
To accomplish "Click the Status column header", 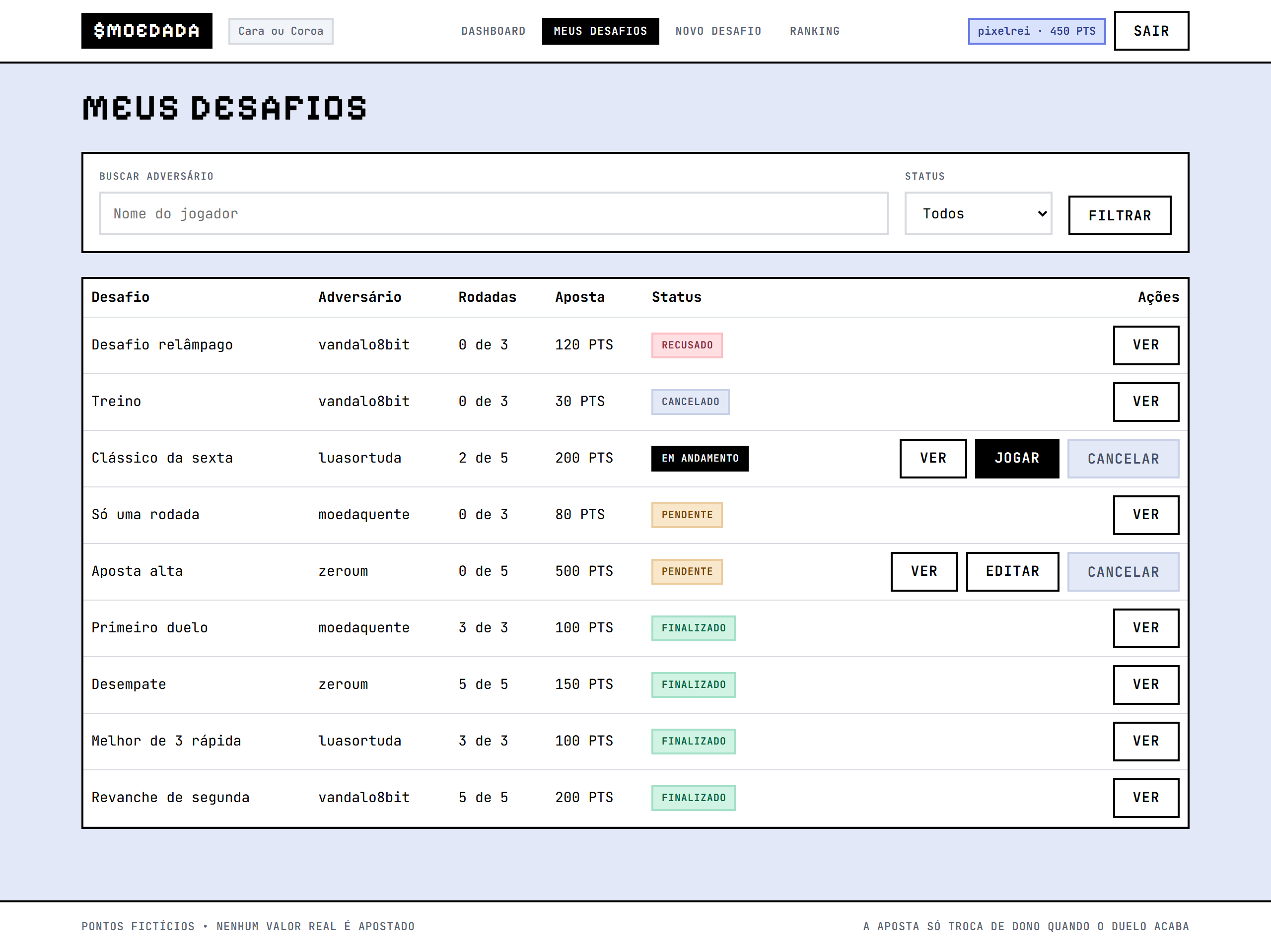I will click(x=676, y=297).
